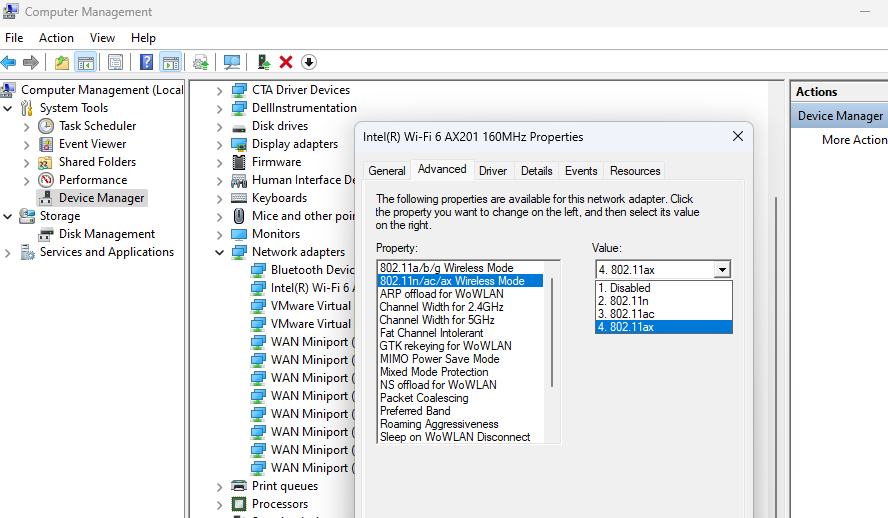Click the Properties sheet toolbar icon
Image resolution: width=888 pixels, height=518 pixels.
[115, 62]
